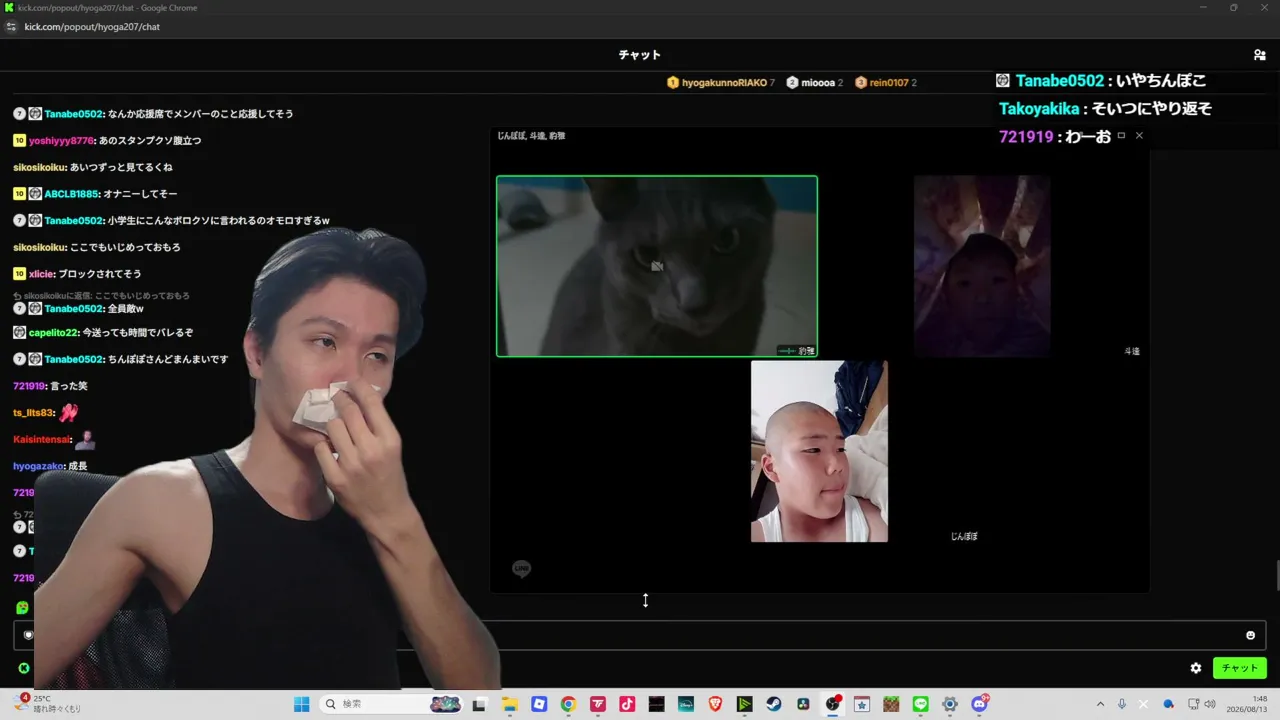The width and height of the screenshot is (1280, 720).
Task: Click username yoshiyyy8776 in chat
Action: (62, 141)
